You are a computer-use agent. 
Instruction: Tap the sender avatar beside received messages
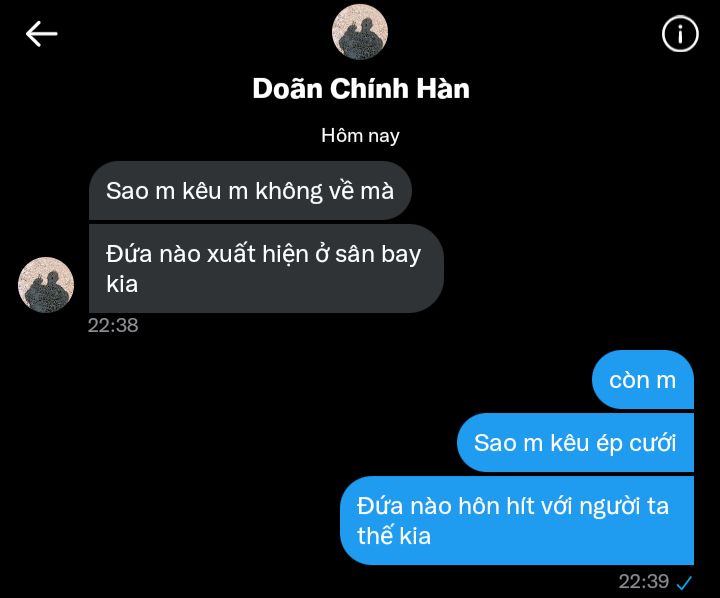(x=46, y=285)
